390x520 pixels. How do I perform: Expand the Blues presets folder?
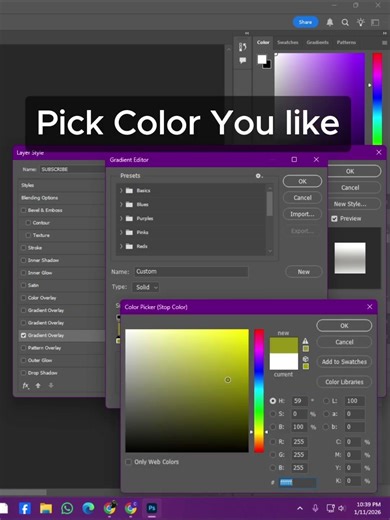point(121,205)
